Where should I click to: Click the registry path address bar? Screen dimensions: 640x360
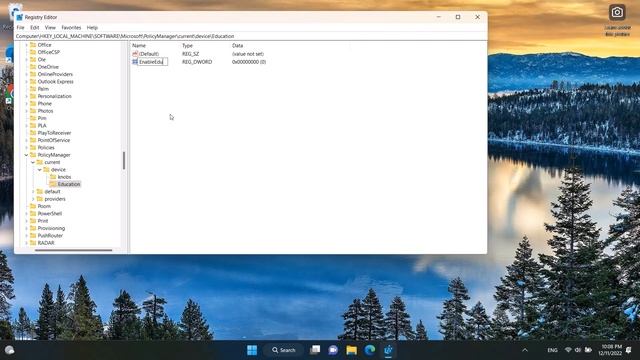click(x=251, y=36)
